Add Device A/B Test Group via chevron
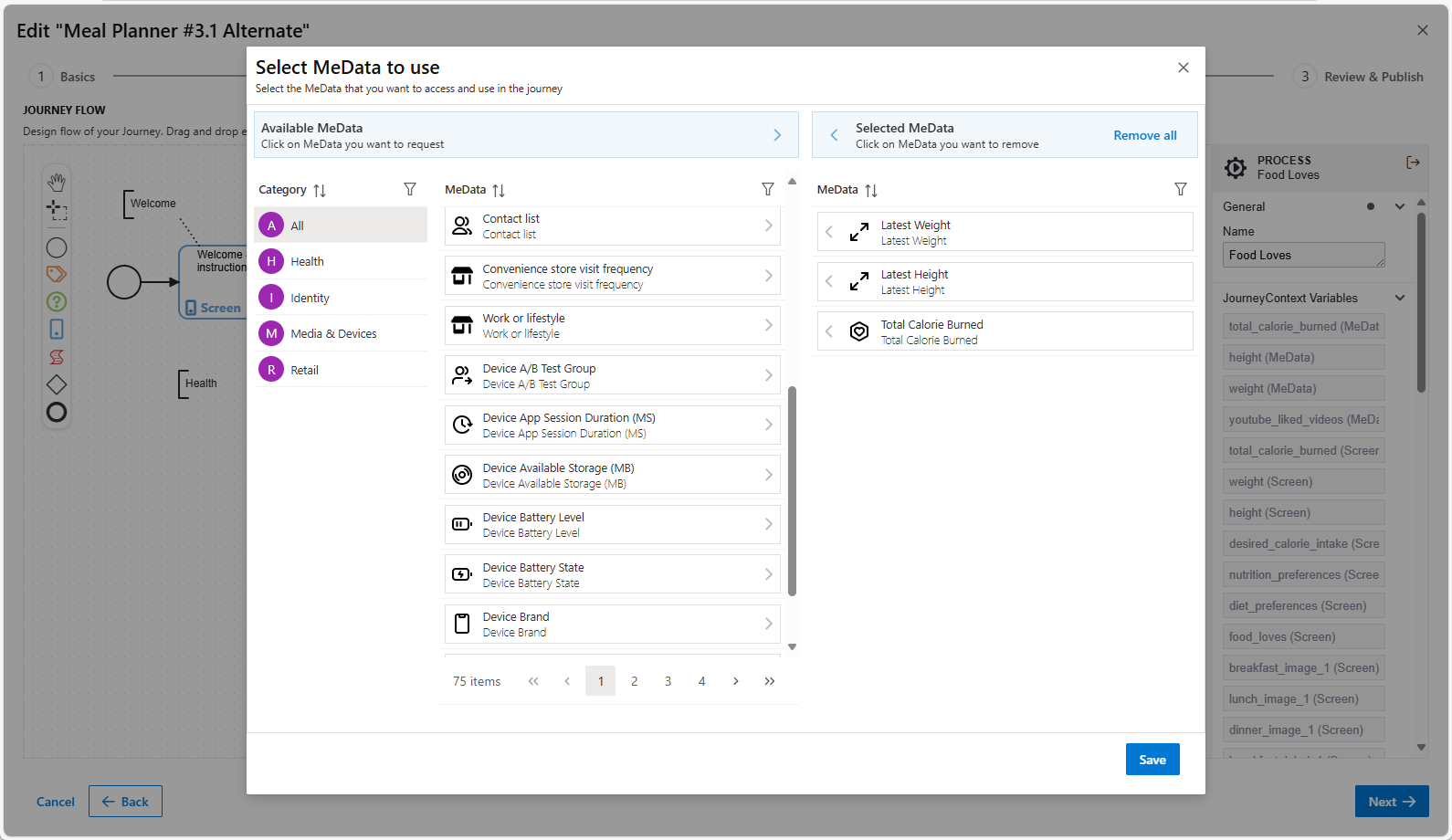The width and height of the screenshot is (1452, 840). tap(769, 375)
